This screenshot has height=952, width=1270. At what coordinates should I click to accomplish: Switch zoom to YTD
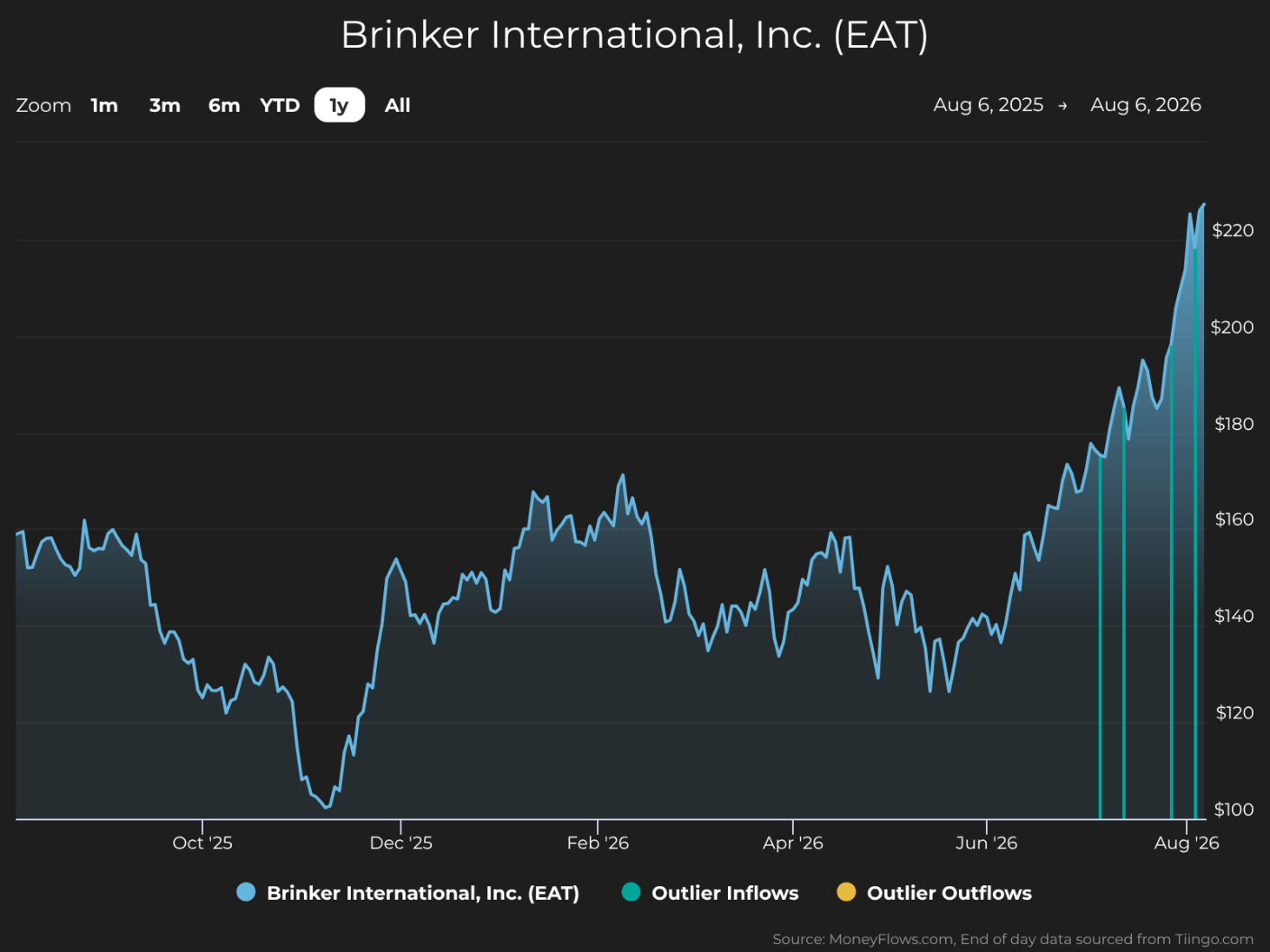coord(280,105)
